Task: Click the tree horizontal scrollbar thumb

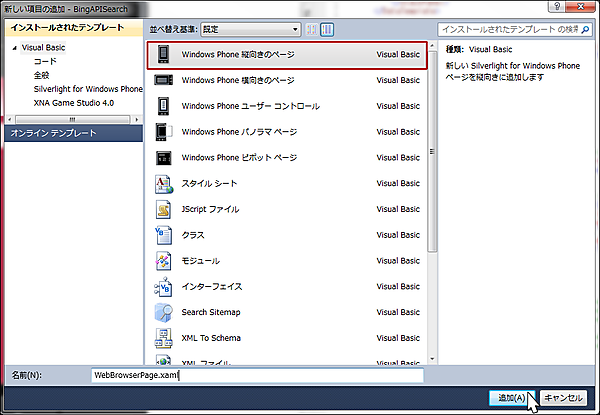Action: pyautogui.click(x=72, y=120)
